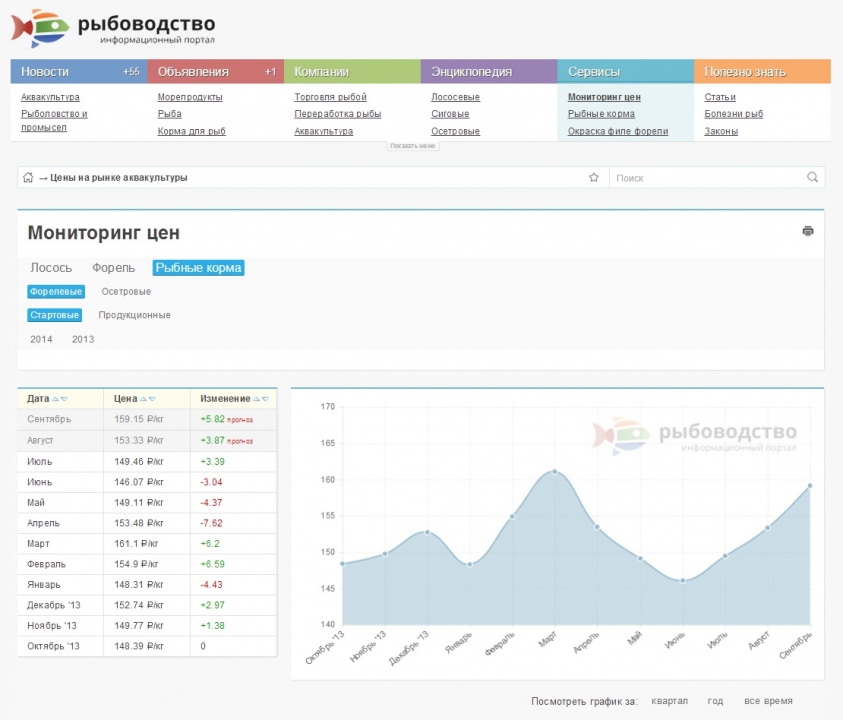Switch to the Форель tab
This screenshot has height=720, width=843.
[113, 267]
